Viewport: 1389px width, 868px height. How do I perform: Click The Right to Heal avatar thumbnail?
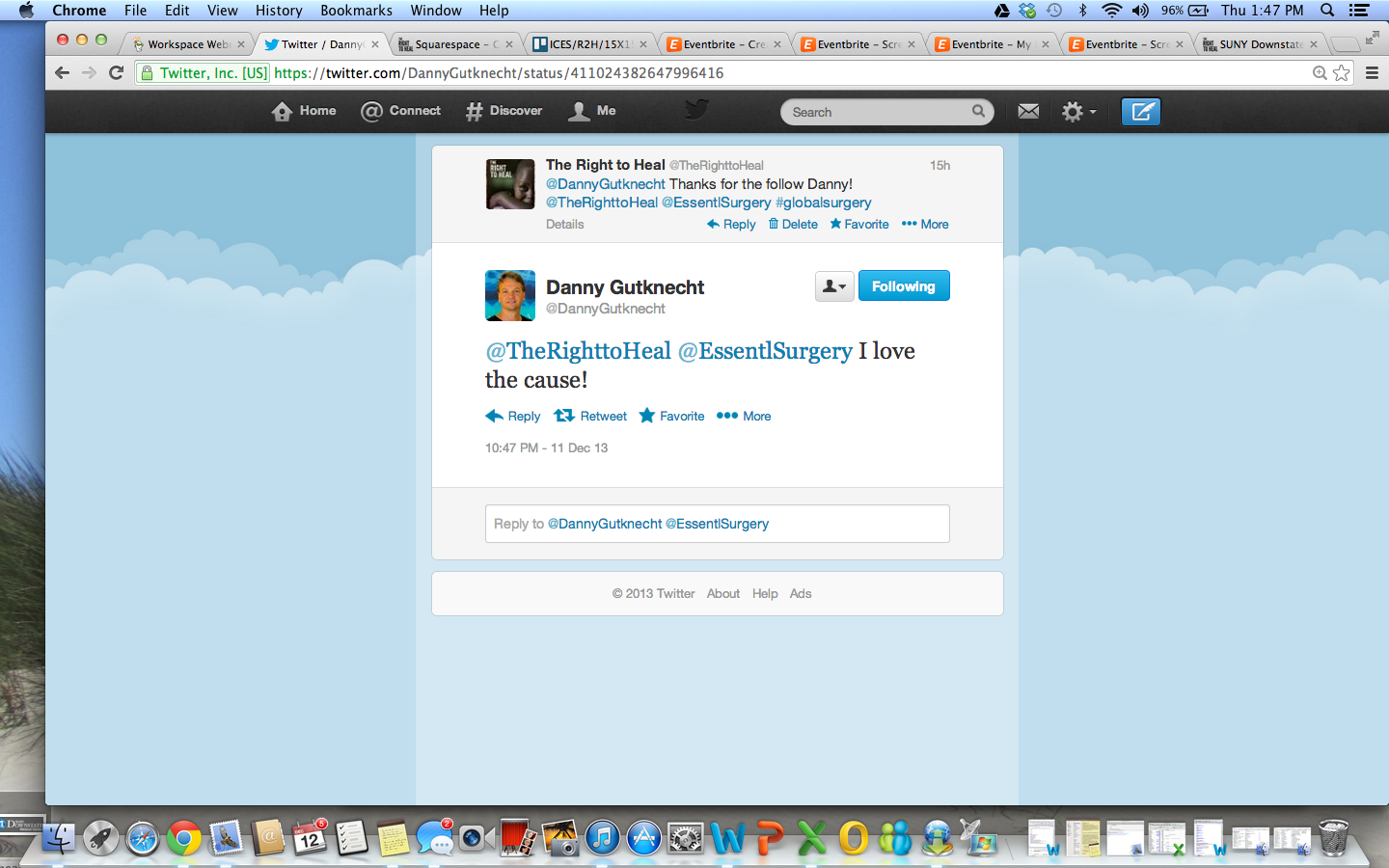510,184
